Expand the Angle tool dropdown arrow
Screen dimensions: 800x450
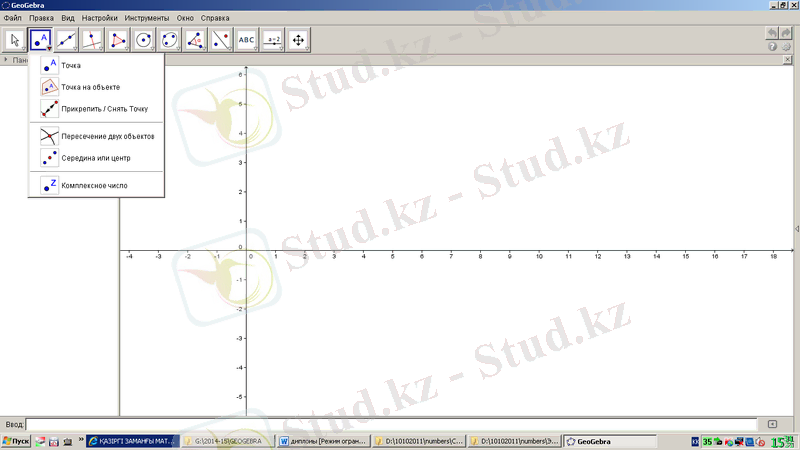click(x=204, y=49)
